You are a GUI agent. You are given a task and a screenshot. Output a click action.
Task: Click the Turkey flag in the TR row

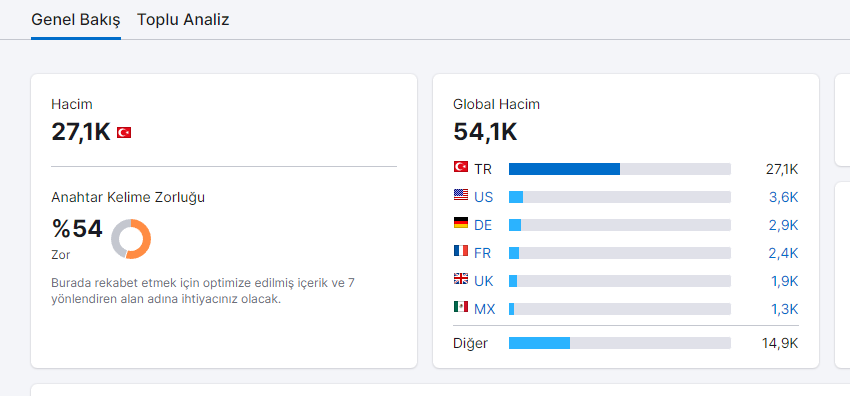(461, 167)
